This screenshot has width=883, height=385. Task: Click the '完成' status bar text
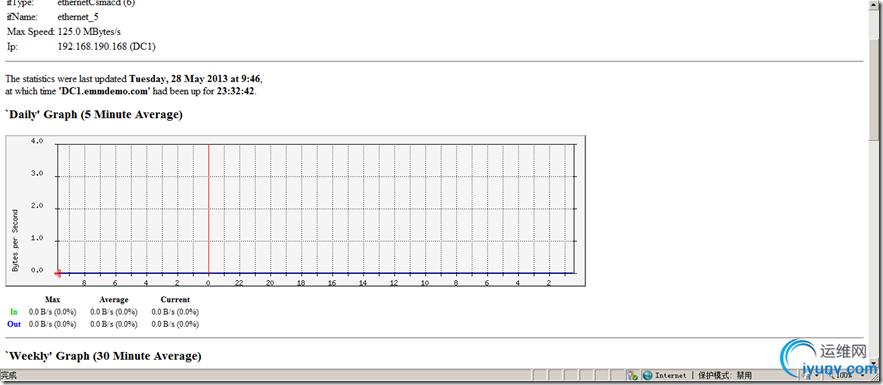[8, 375]
